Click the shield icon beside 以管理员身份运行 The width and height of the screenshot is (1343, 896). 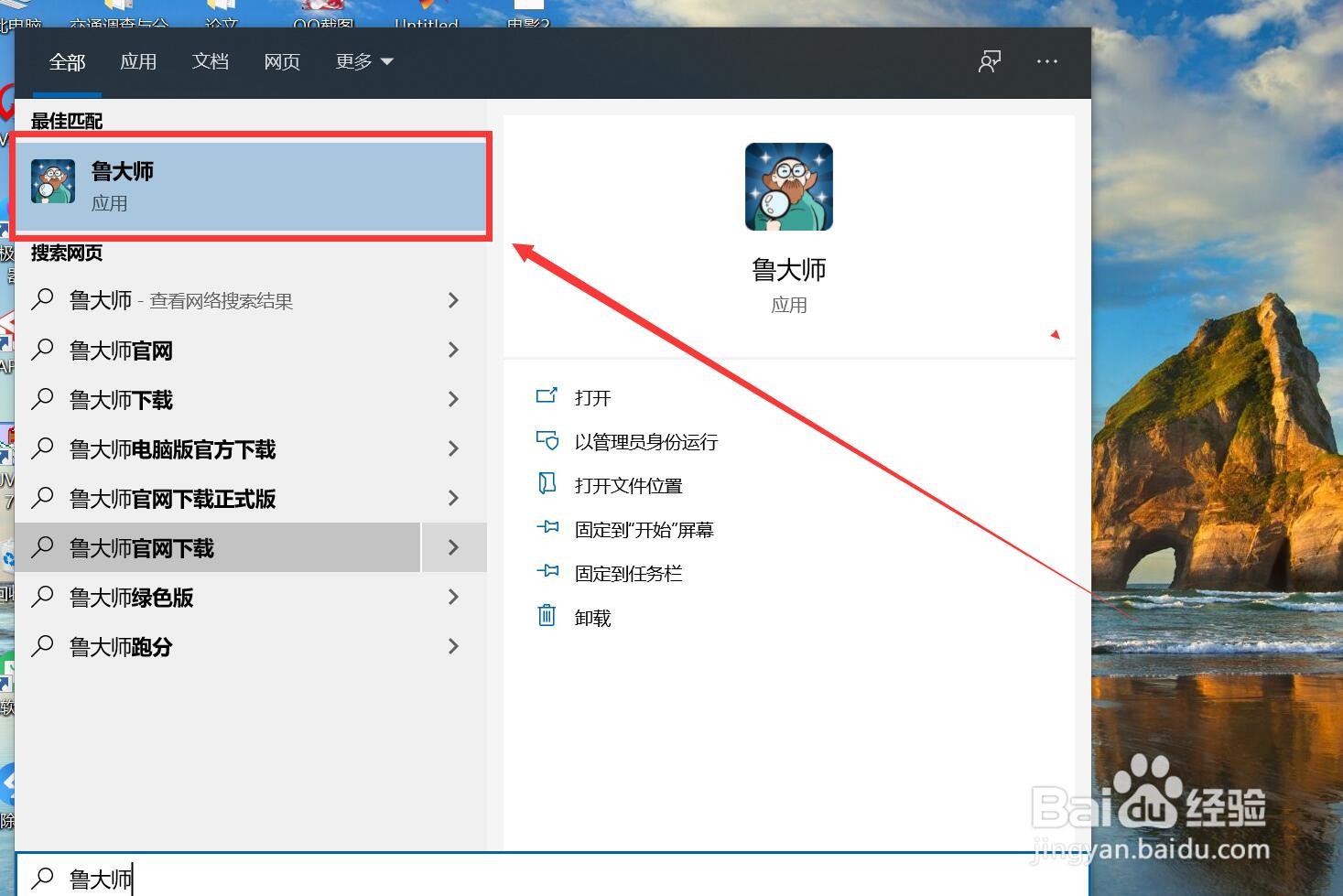pos(547,440)
